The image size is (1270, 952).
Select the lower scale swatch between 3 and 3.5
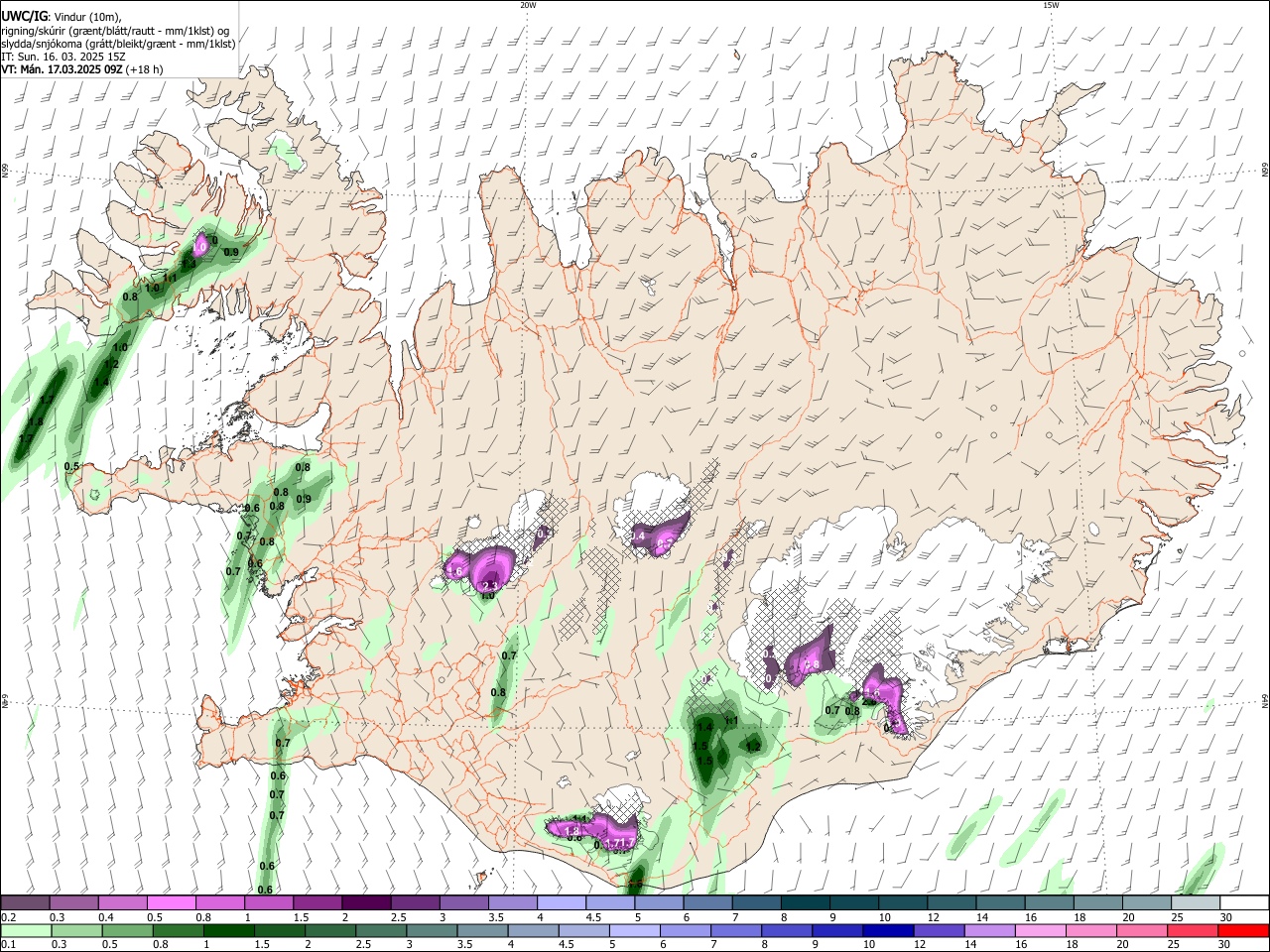click(431, 930)
